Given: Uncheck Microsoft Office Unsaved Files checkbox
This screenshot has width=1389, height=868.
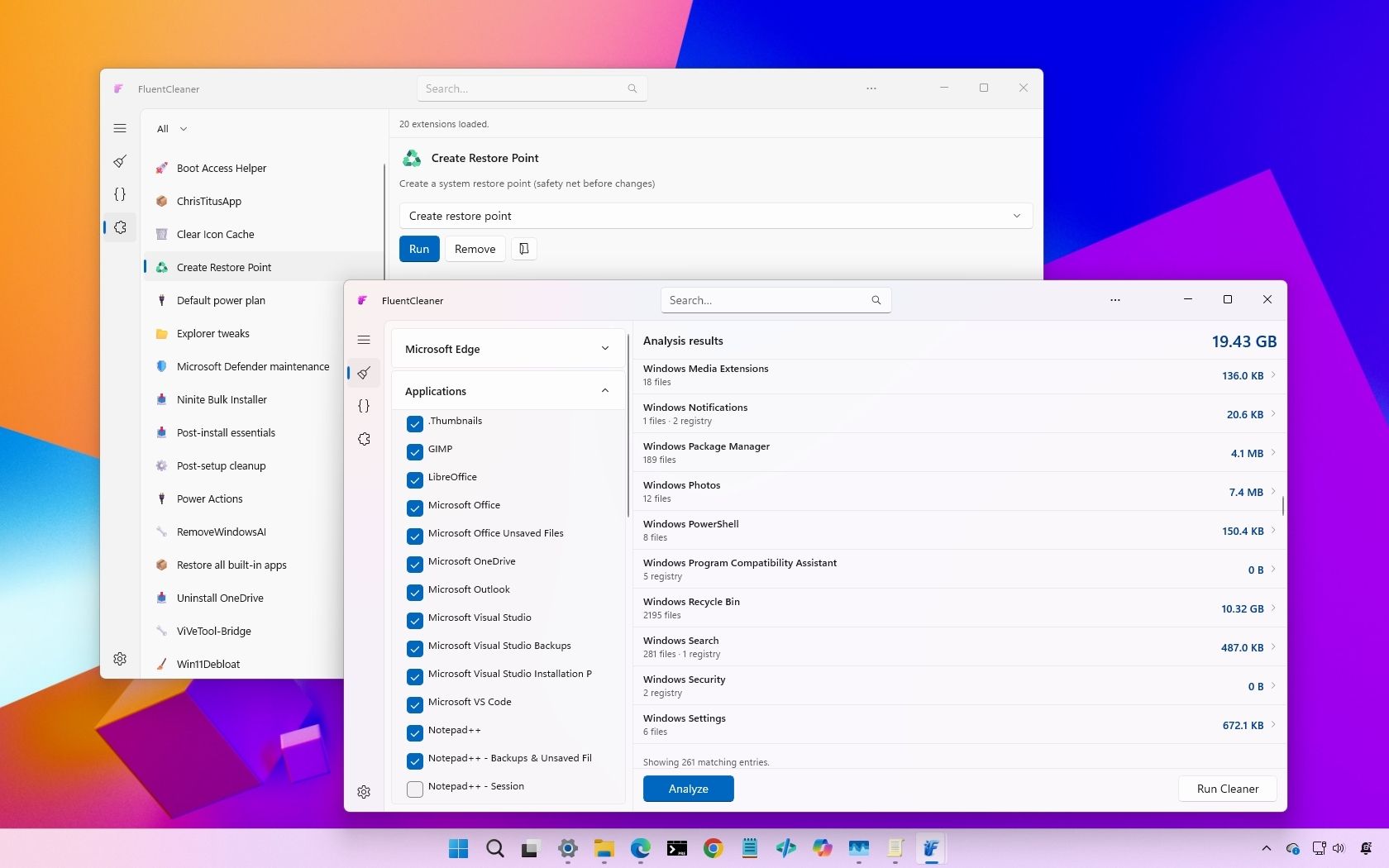Looking at the screenshot, I should click(x=415, y=537).
